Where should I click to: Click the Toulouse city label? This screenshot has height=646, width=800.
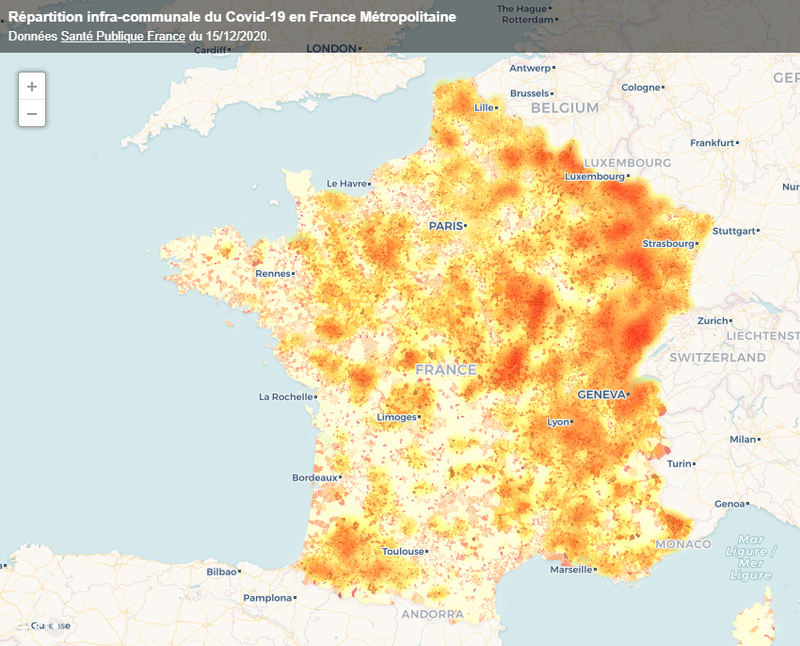click(403, 551)
